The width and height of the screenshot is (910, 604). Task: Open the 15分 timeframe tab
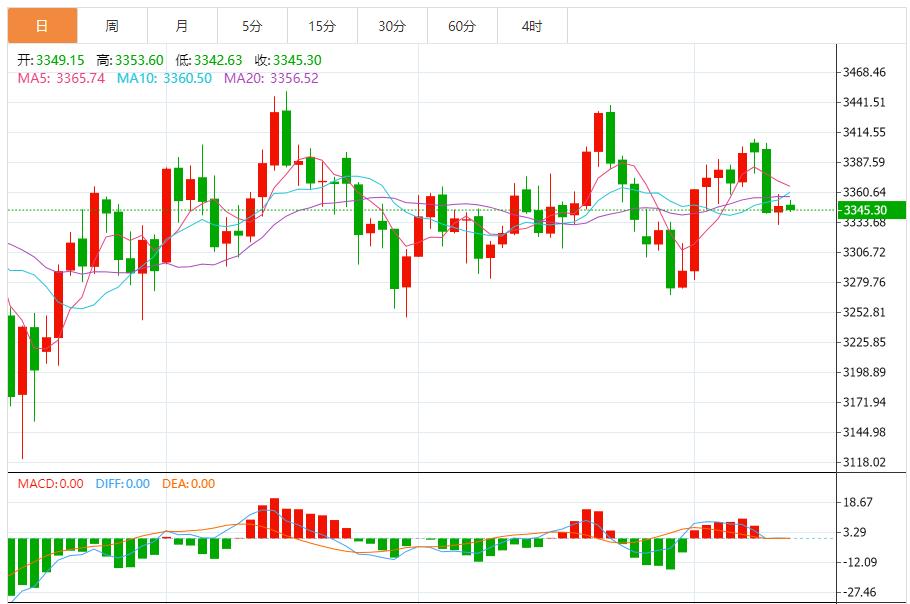(322, 26)
